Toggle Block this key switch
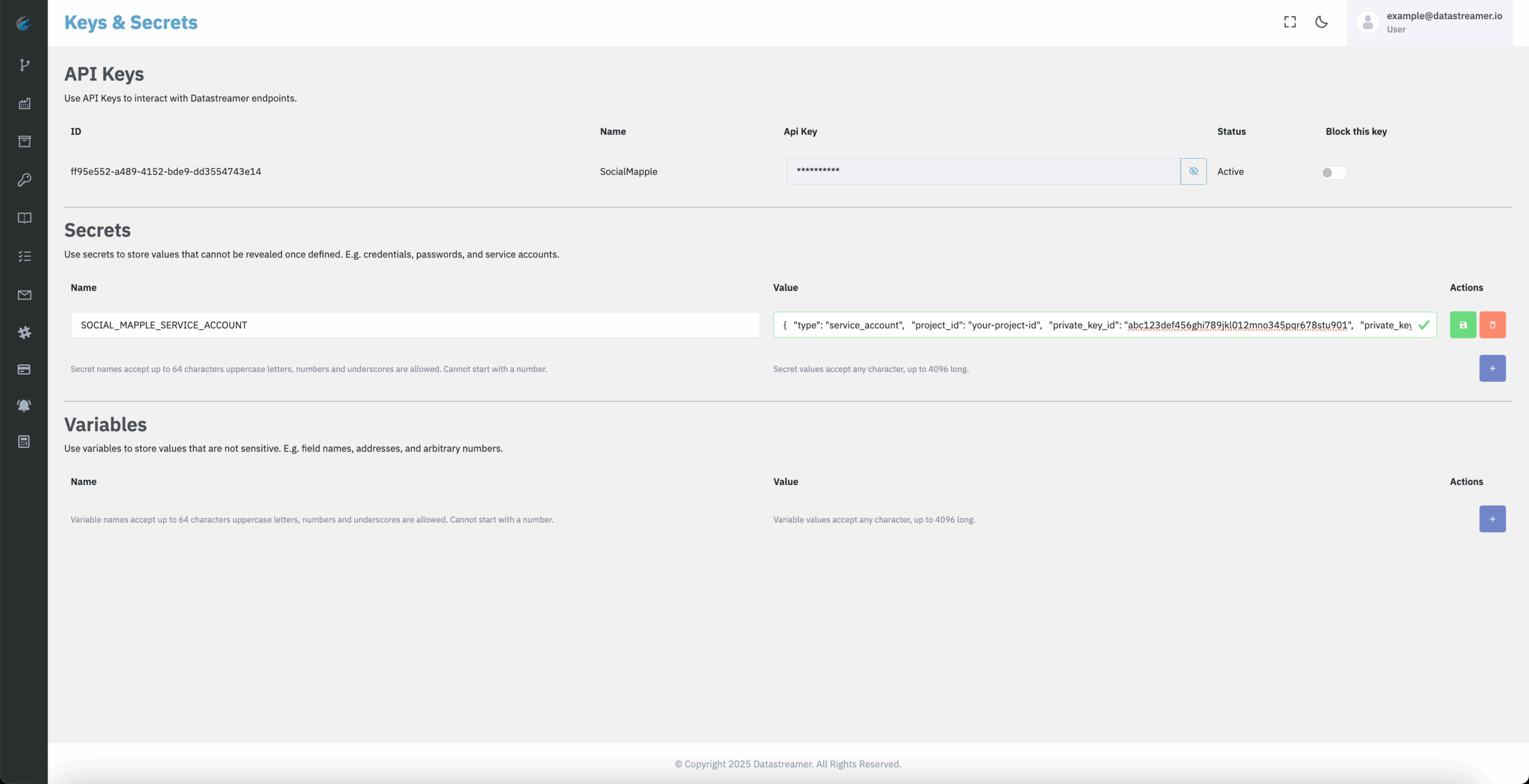This screenshot has width=1529, height=784. pos(1333,173)
